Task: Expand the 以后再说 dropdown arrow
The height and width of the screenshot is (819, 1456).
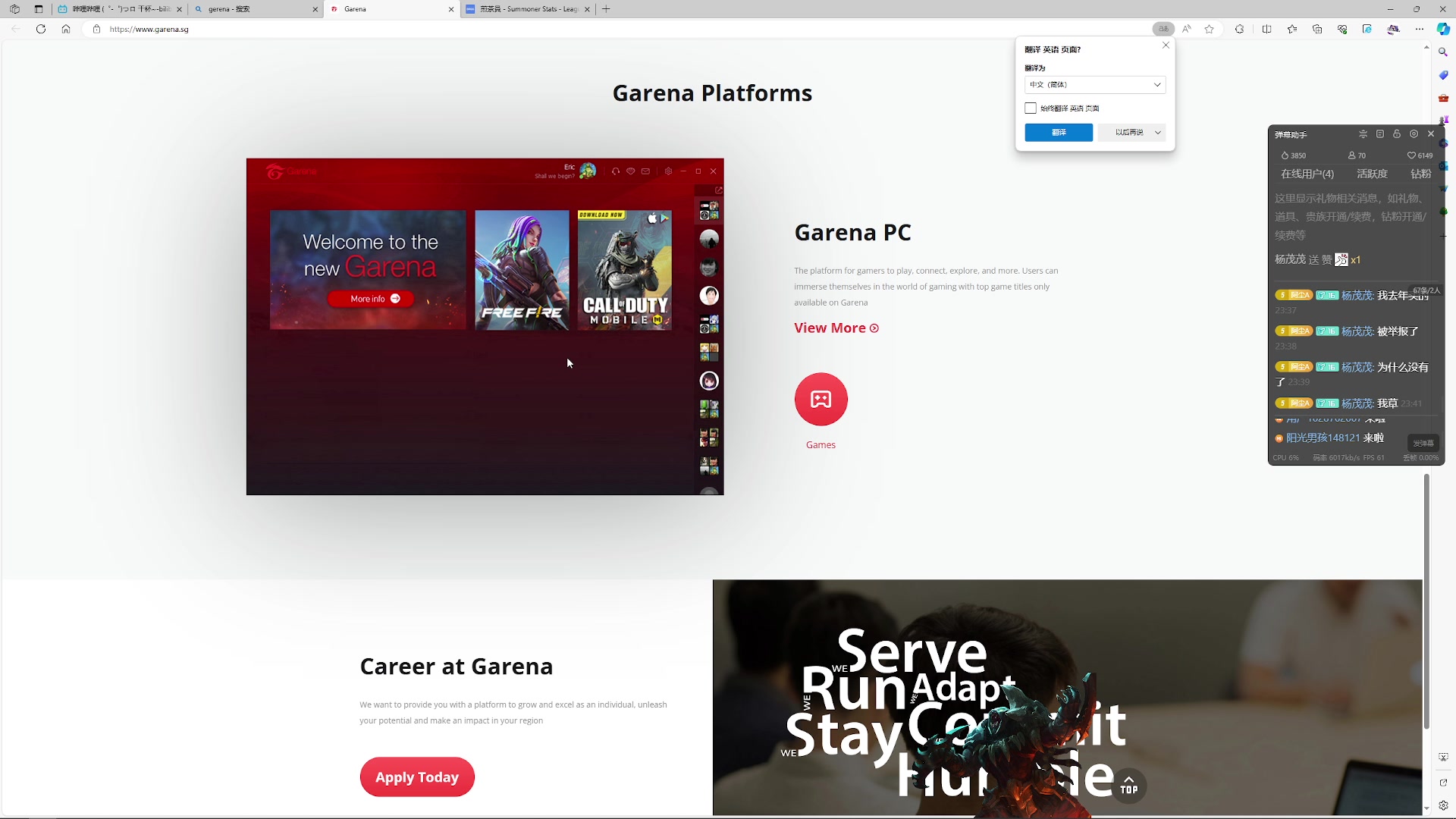Action: (x=1157, y=132)
